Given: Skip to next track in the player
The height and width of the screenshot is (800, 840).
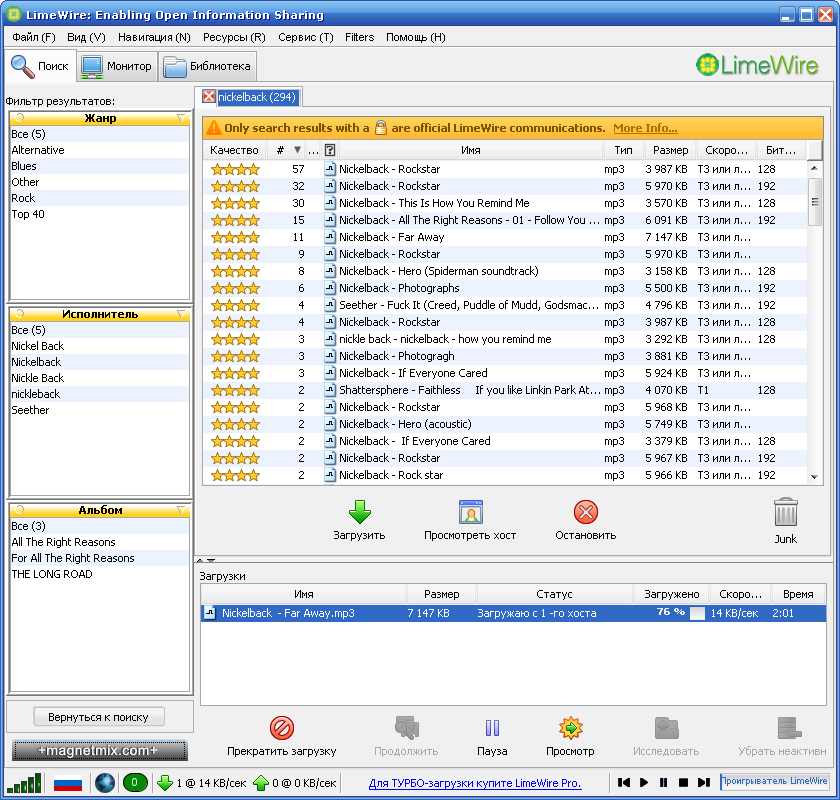Looking at the screenshot, I should pyautogui.click(x=704, y=783).
